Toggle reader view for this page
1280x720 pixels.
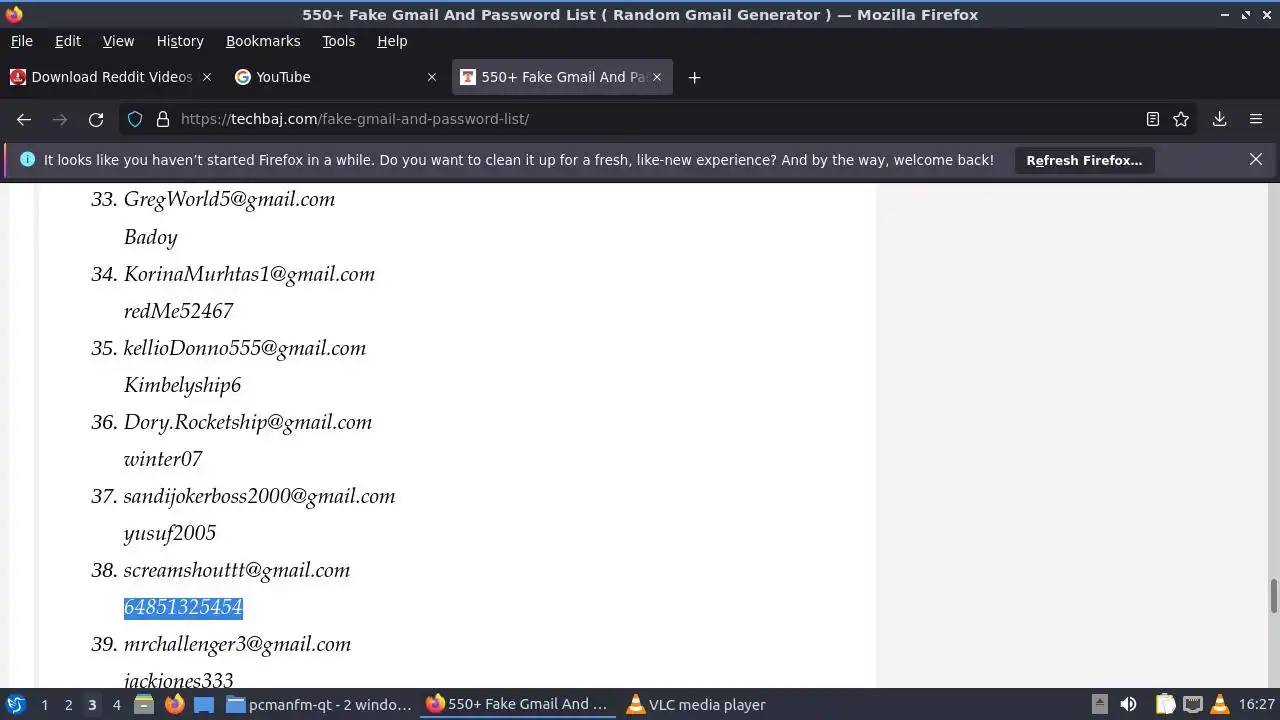coord(1153,119)
